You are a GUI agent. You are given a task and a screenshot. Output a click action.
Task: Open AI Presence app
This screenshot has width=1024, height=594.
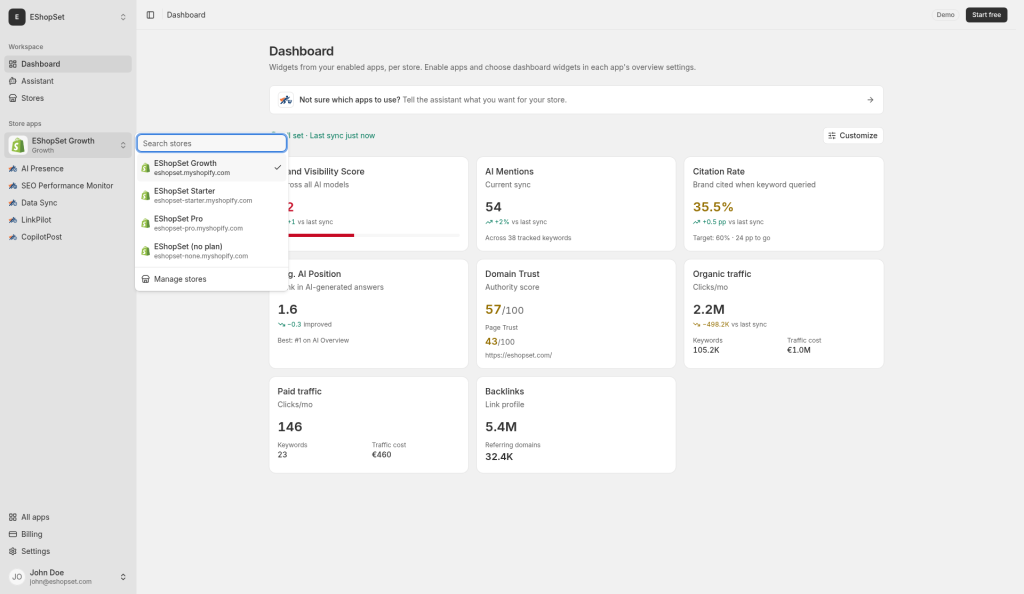[x=68, y=168]
